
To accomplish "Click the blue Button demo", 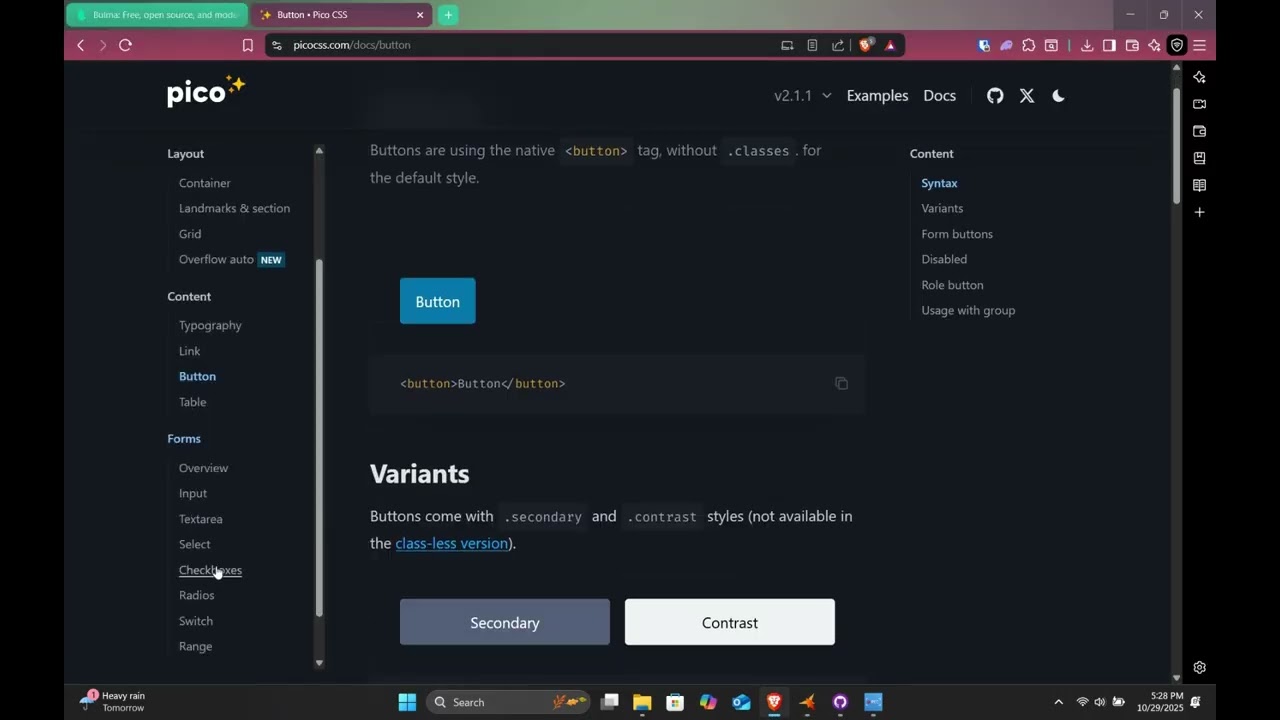I will click(x=438, y=301).
